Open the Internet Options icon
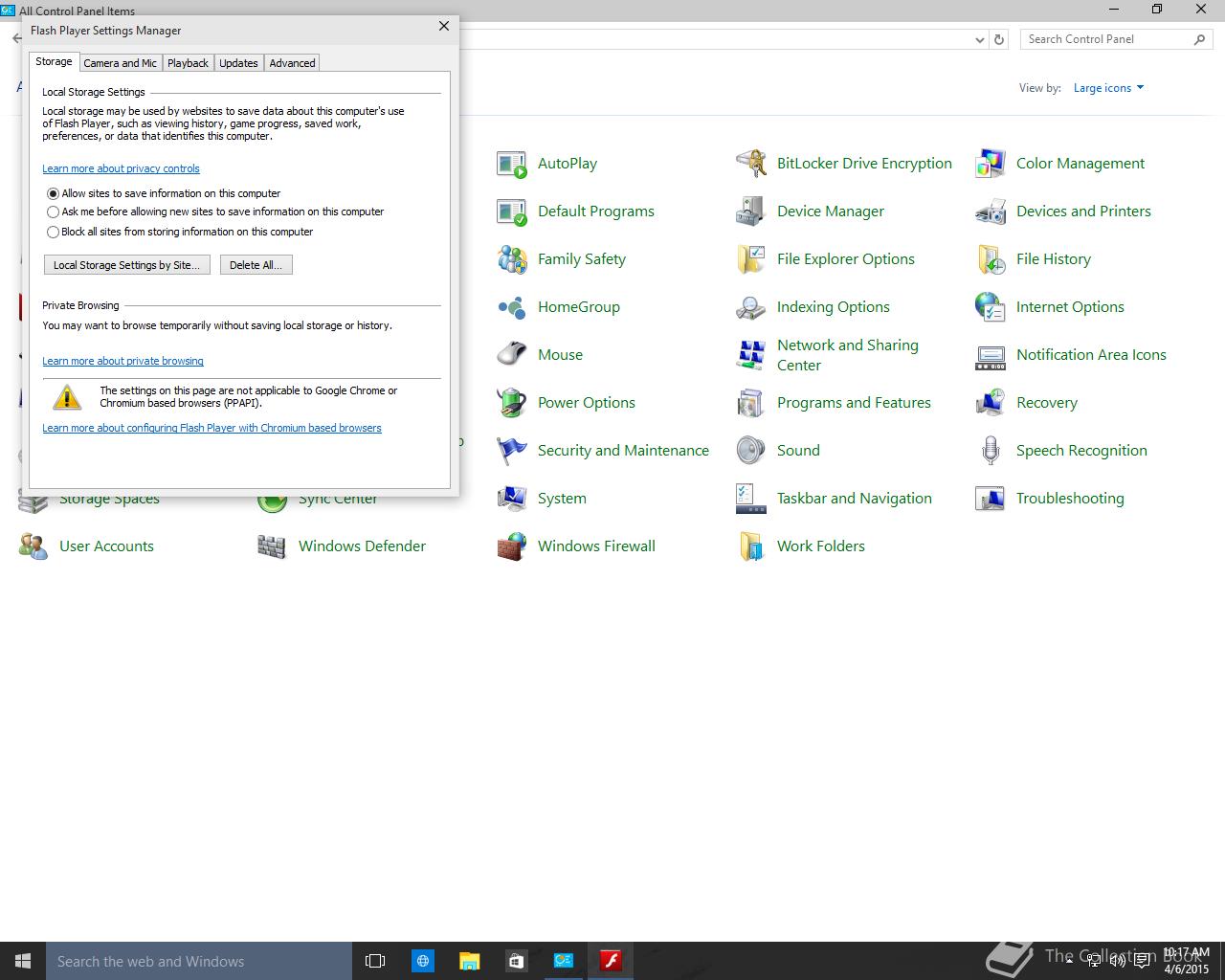 [x=991, y=307]
